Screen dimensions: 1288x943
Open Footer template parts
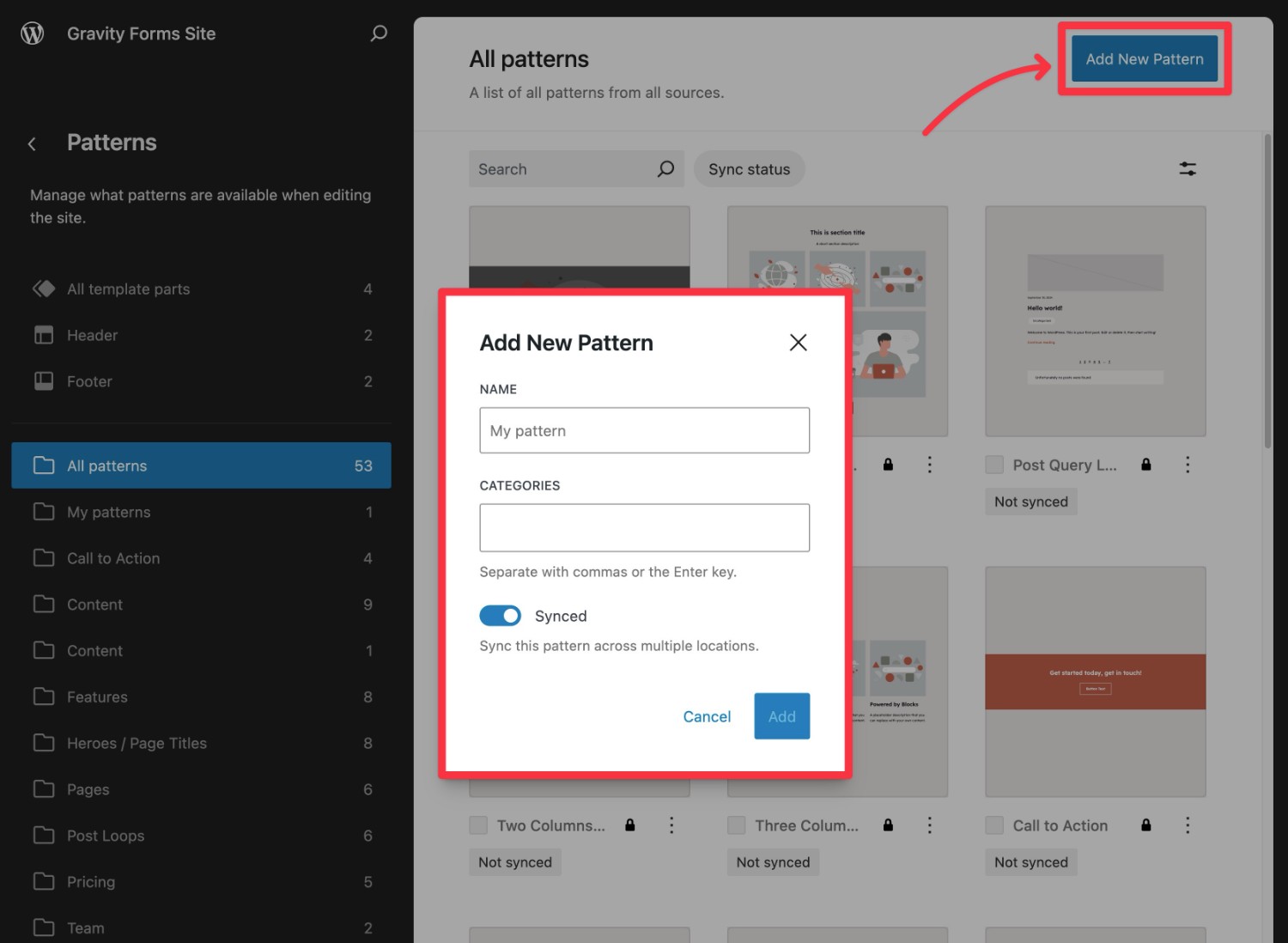[x=202, y=381]
